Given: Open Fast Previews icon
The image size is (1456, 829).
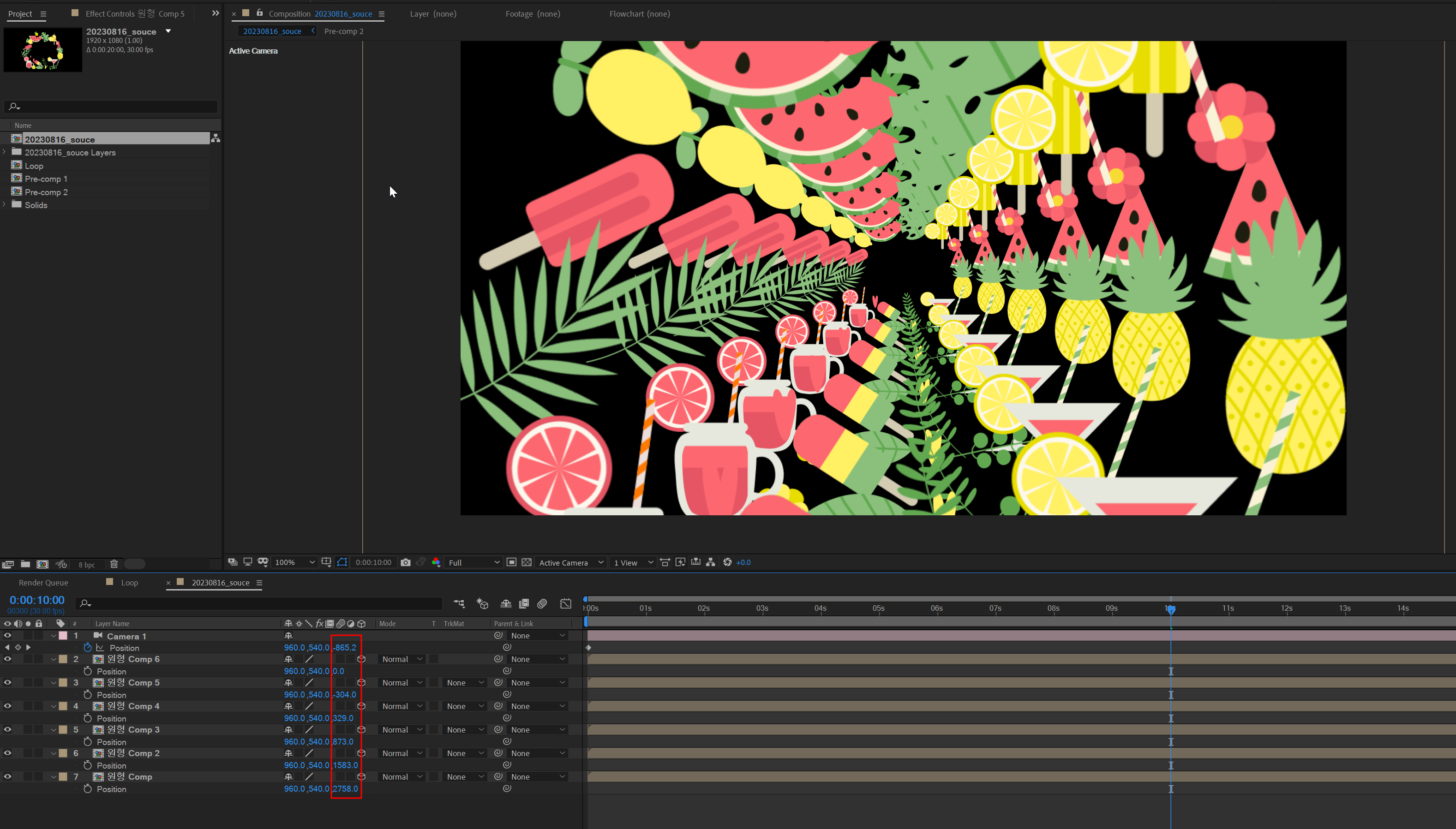Looking at the screenshot, I should coord(680,562).
